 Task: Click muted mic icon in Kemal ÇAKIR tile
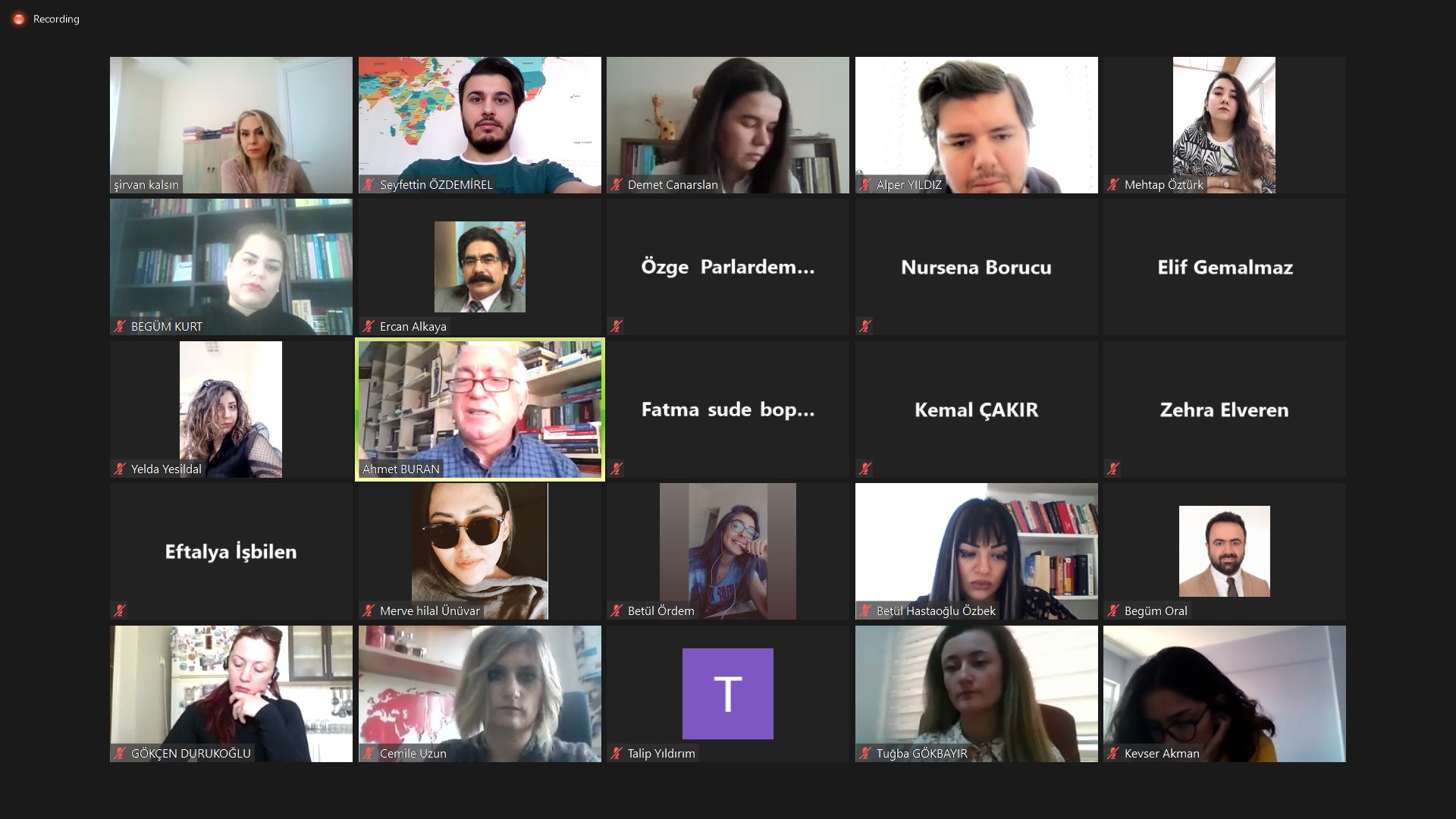coord(865,469)
